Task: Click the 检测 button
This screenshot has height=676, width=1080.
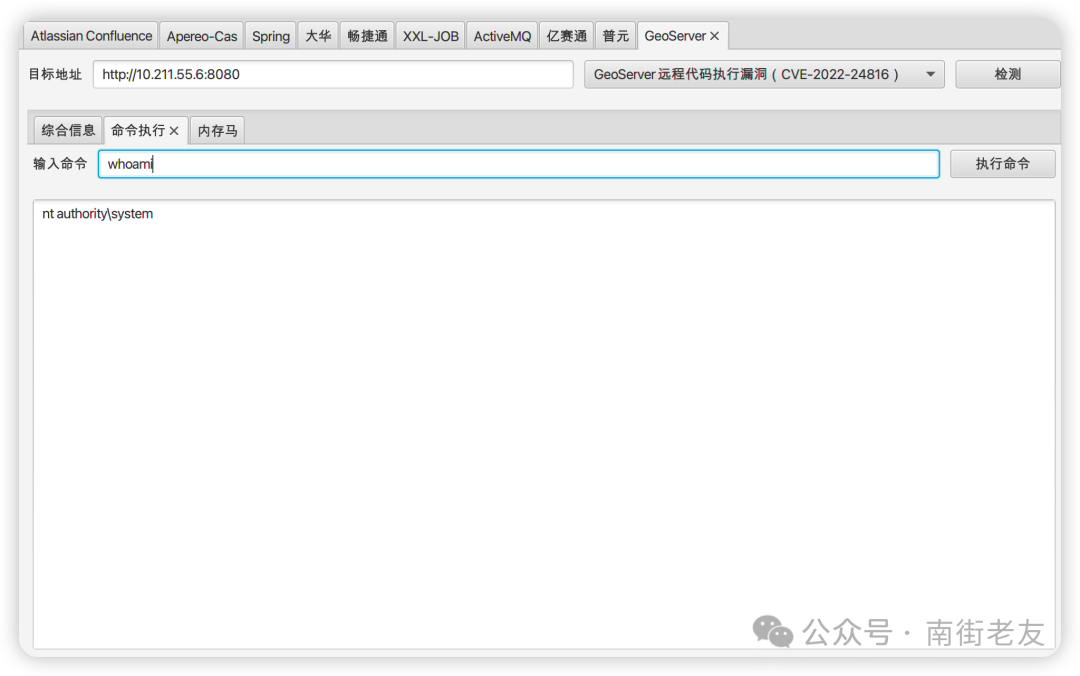Action: click(x=1007, y=74)
